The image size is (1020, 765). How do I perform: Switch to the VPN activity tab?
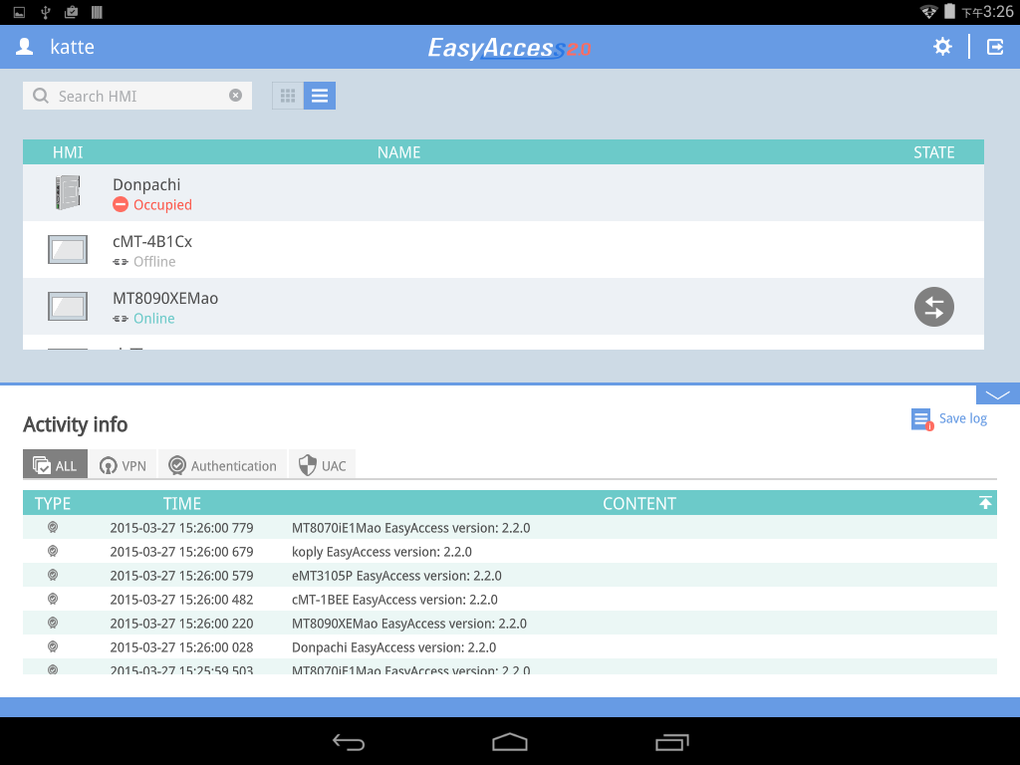(122, 464)
